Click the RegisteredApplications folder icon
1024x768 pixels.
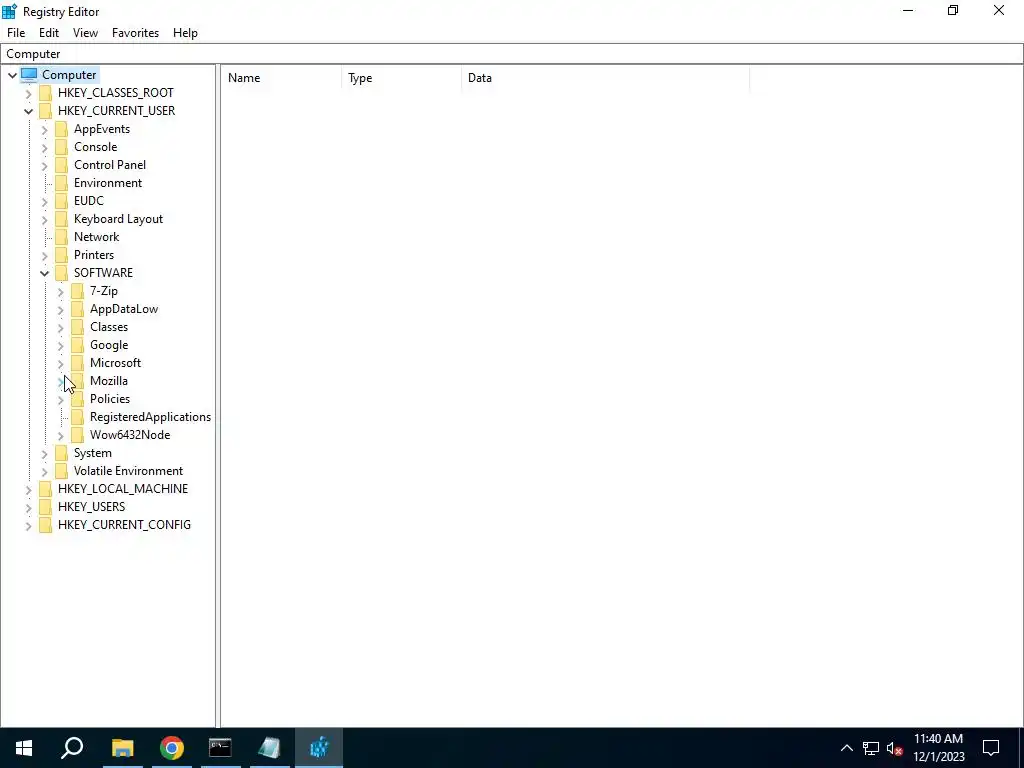(78, 417)
